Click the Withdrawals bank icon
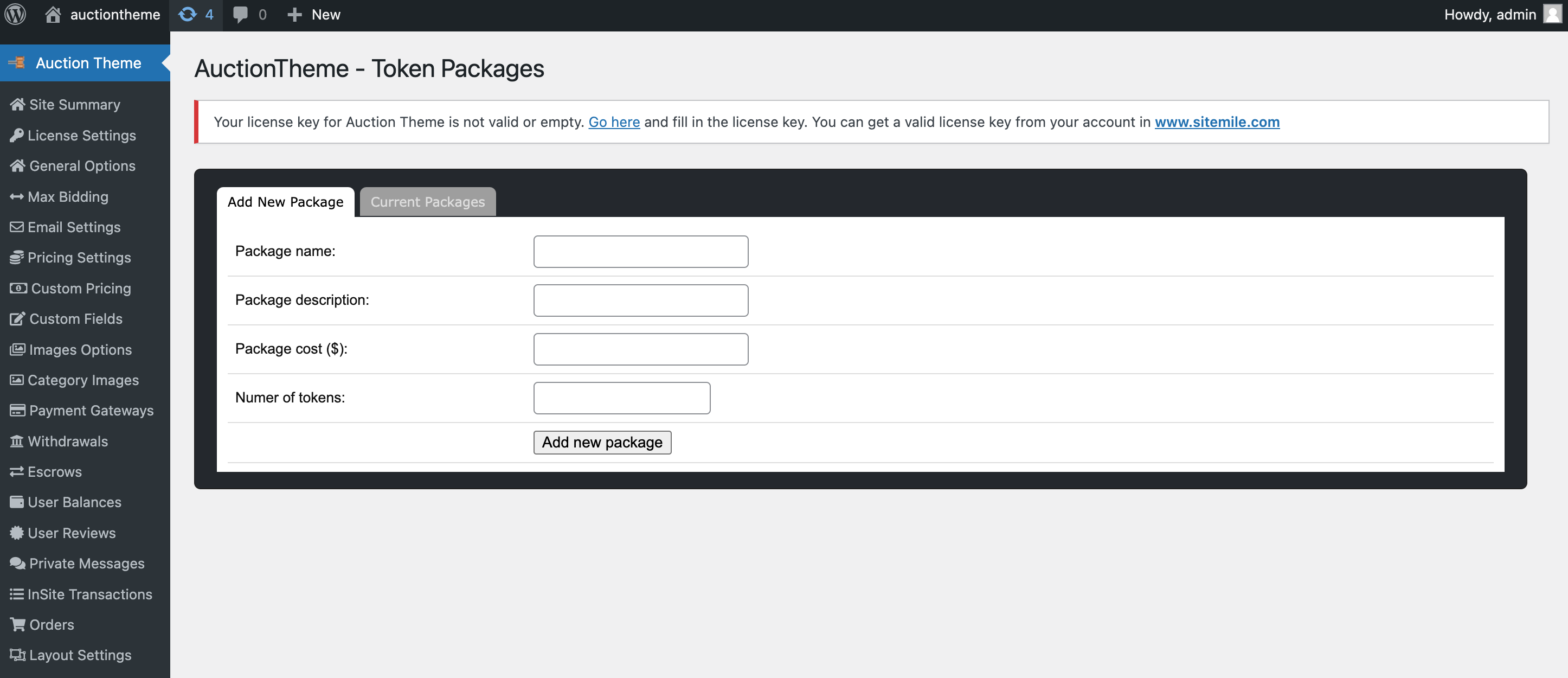This screenshot has width=1568, height=678. pyautogui.click(x=16, y=441)
